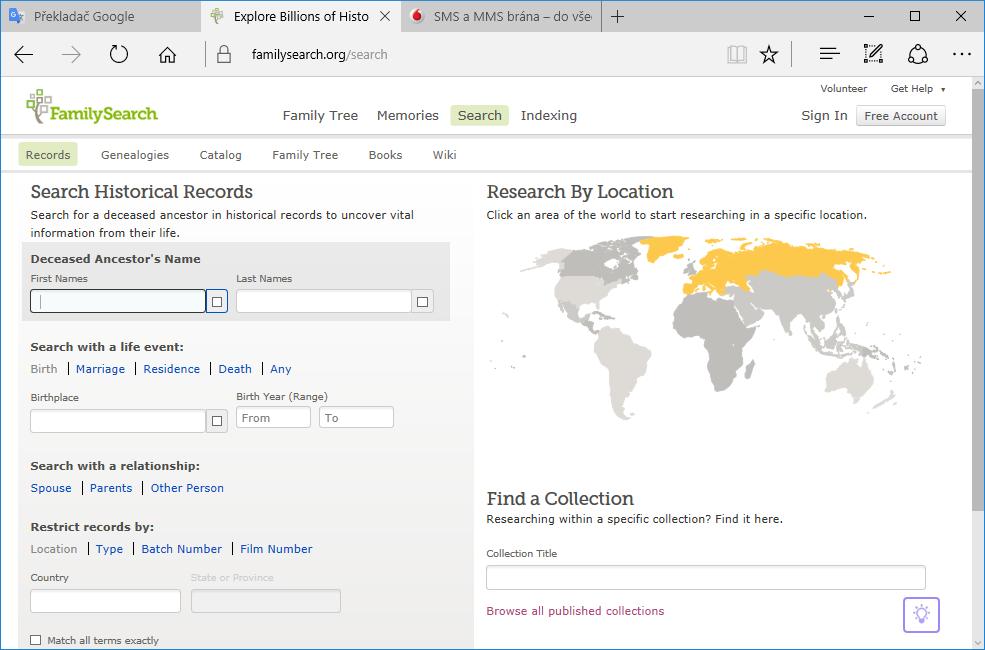
Task: Open the Search main menu
Action: coord(479,116)
